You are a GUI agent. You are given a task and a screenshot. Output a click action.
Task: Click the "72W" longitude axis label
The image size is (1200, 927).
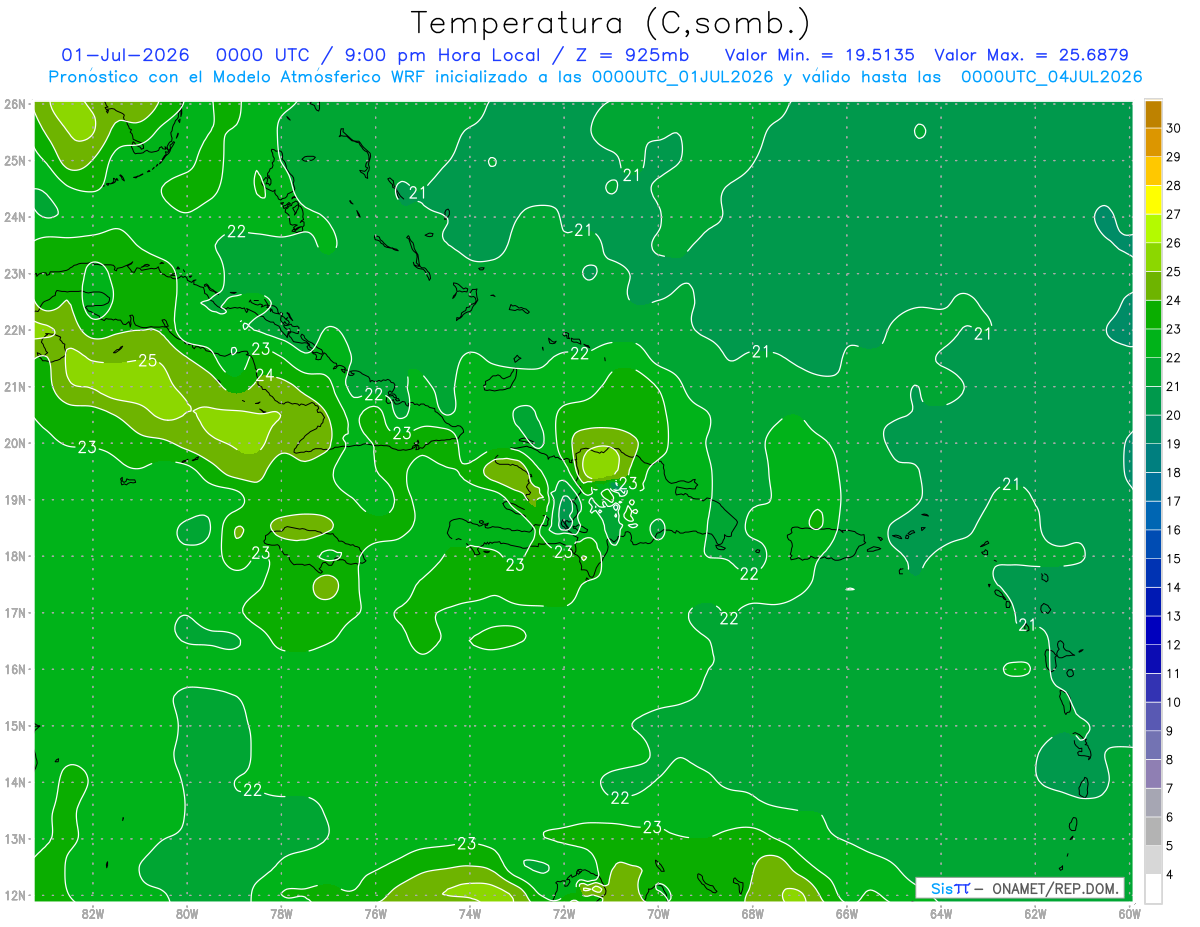(x=564, y=913)
